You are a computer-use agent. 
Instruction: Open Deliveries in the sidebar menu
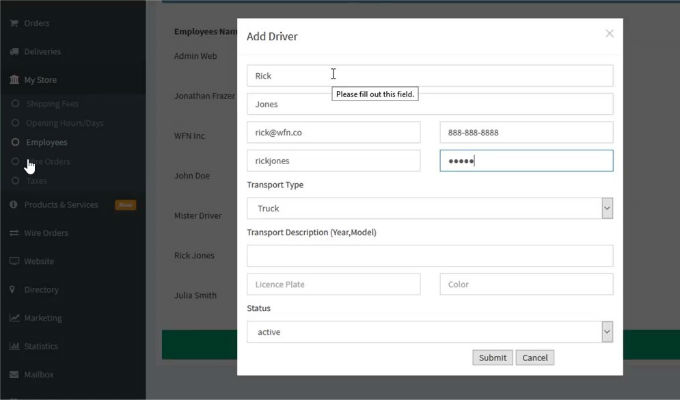(x=42, y=52)
